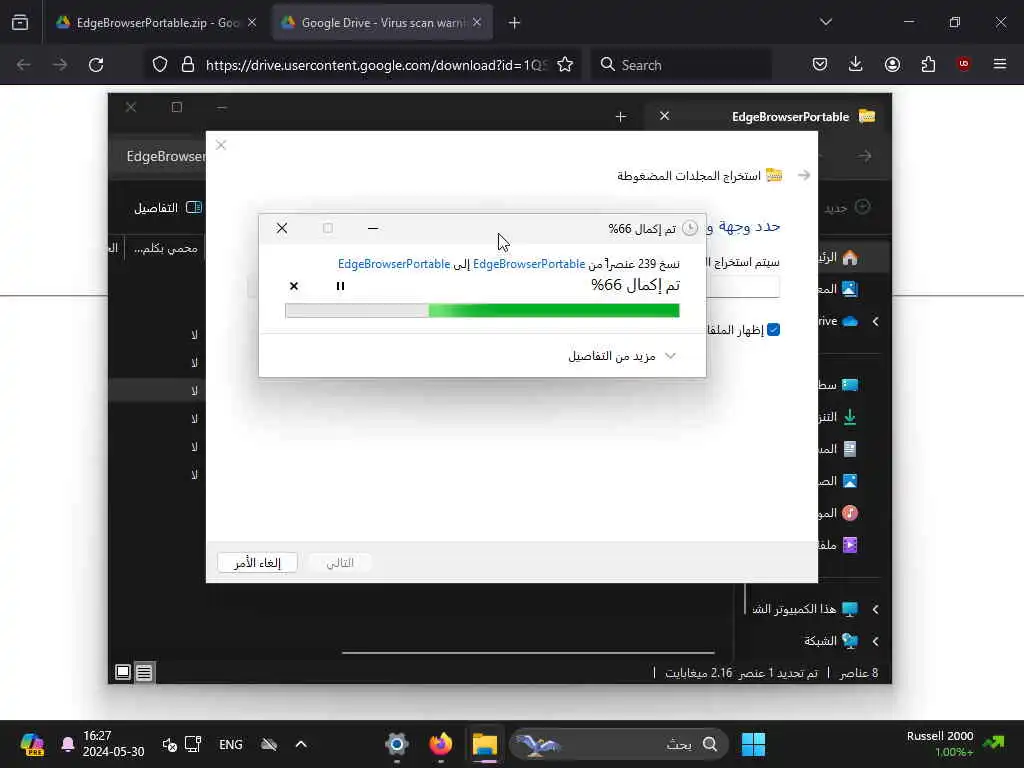Go back arrow in extract wizard
Screen dimensions: 1024x768
click(804, 175)
